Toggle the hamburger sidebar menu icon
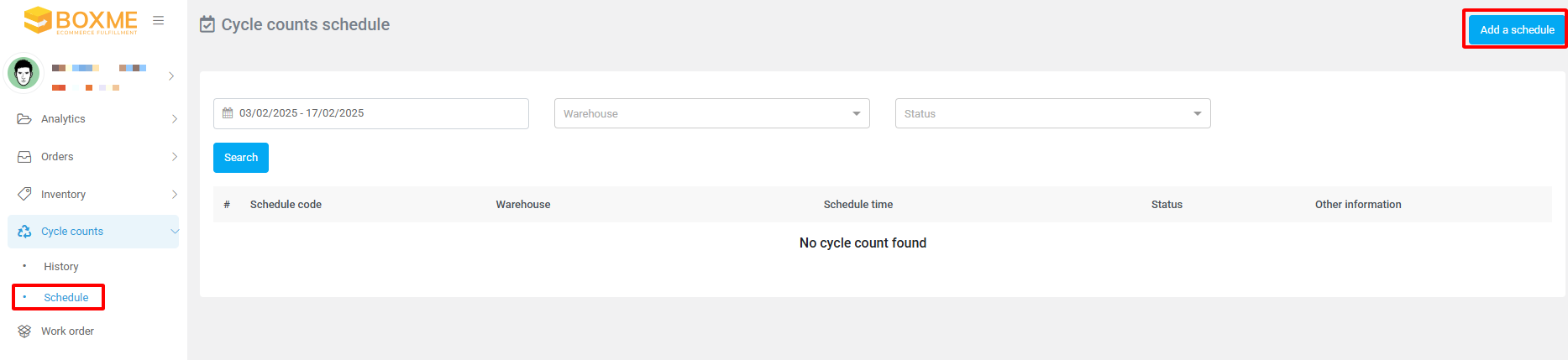This screenshot has height=360, width=1568. point(158,20)
